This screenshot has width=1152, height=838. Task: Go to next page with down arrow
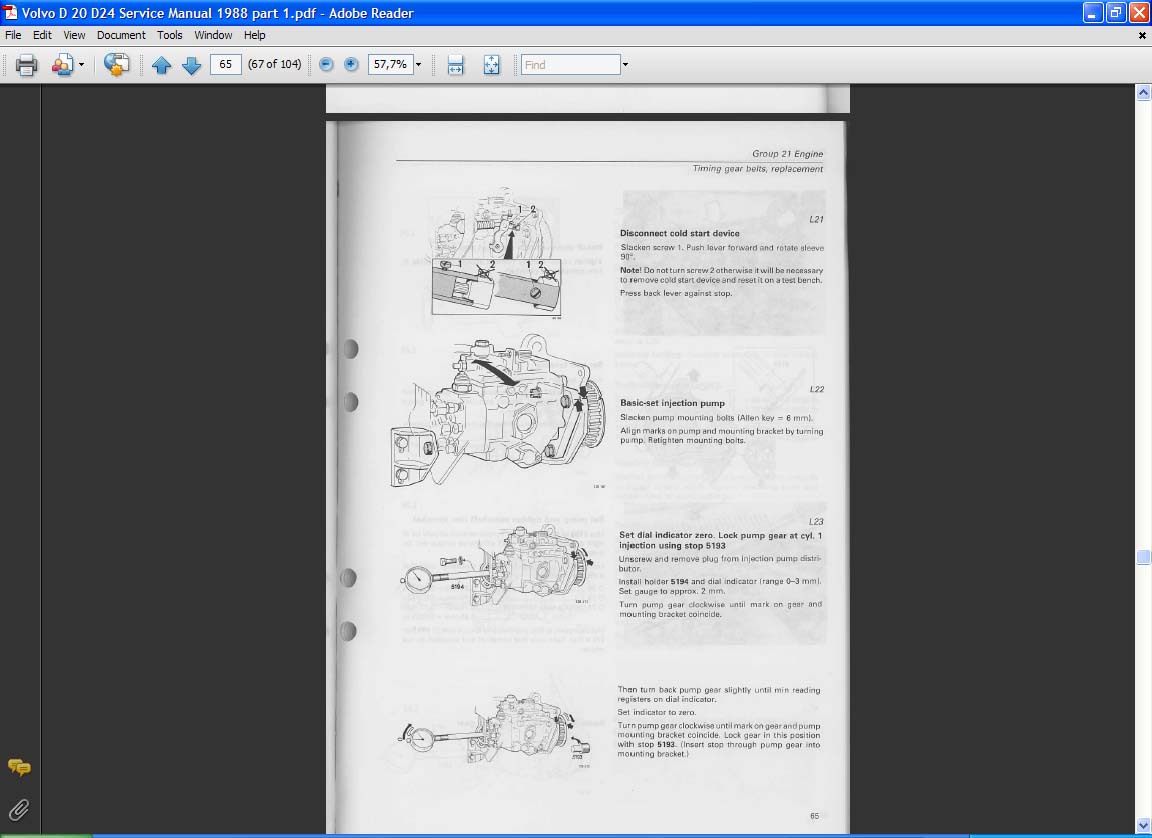tap(191, 65)
